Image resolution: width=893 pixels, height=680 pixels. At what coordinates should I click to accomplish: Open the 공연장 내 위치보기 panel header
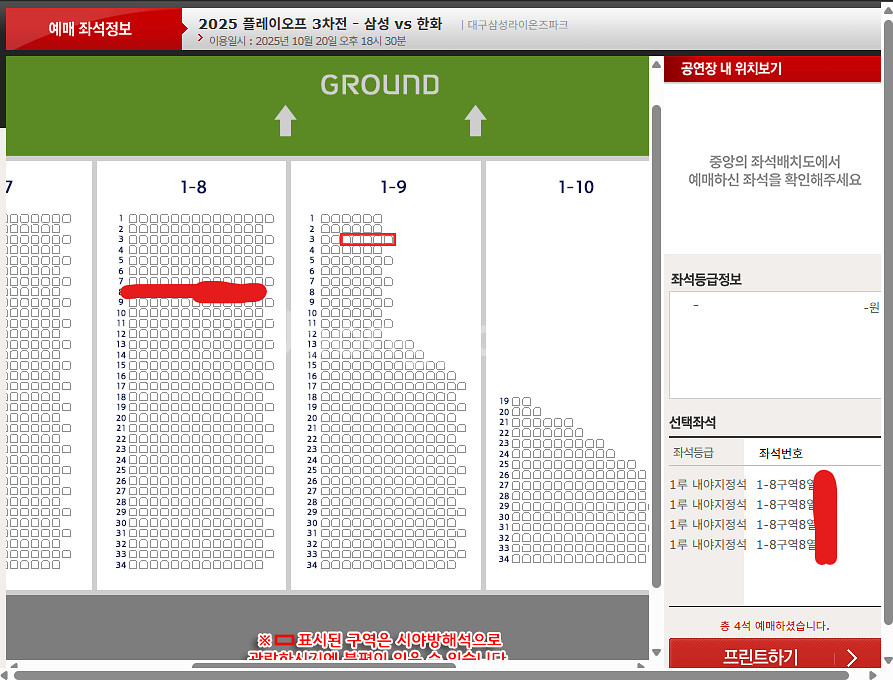click(x=731, y=69)
